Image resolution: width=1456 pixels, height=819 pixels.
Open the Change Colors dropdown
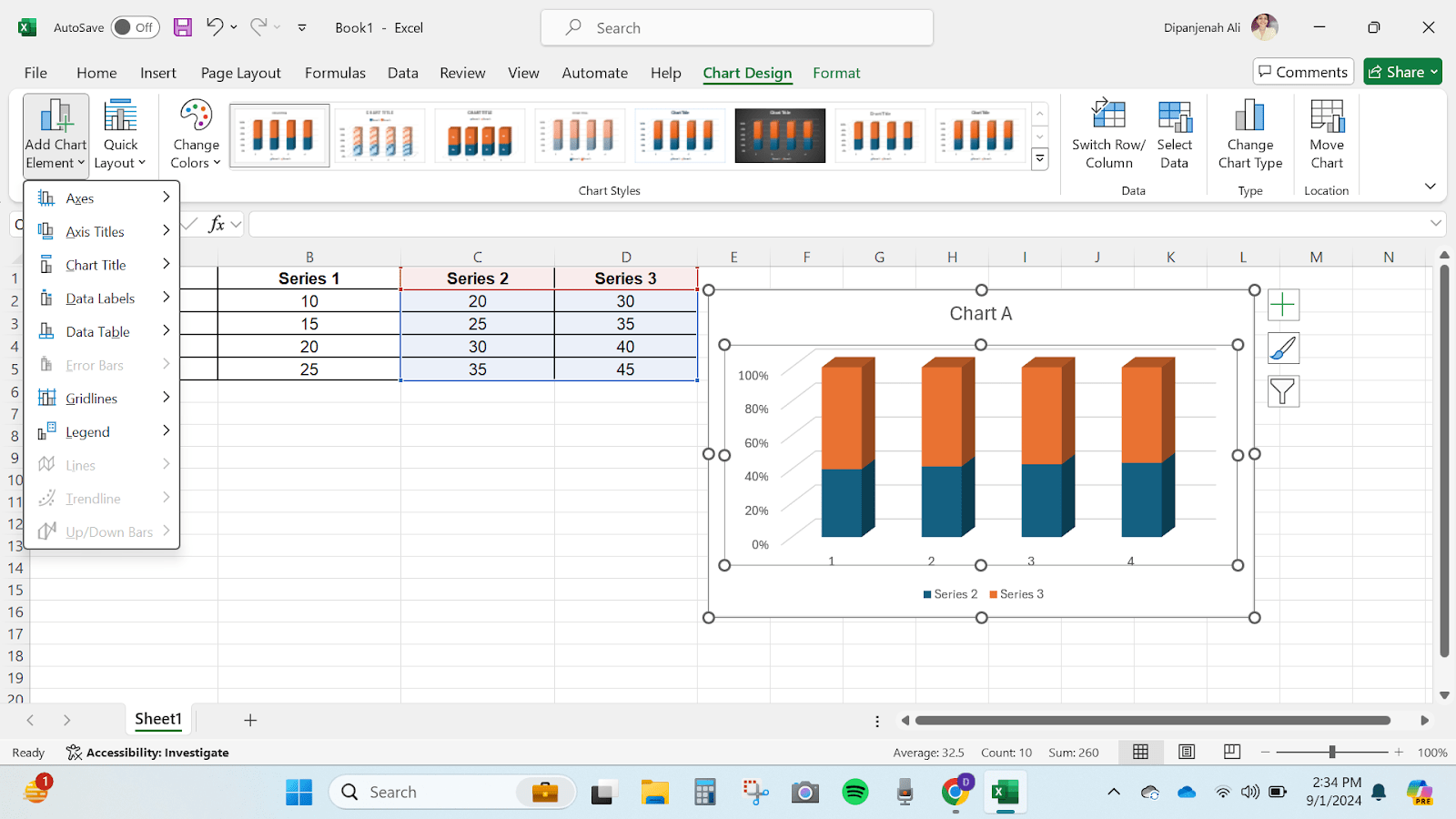coord(196,135)
